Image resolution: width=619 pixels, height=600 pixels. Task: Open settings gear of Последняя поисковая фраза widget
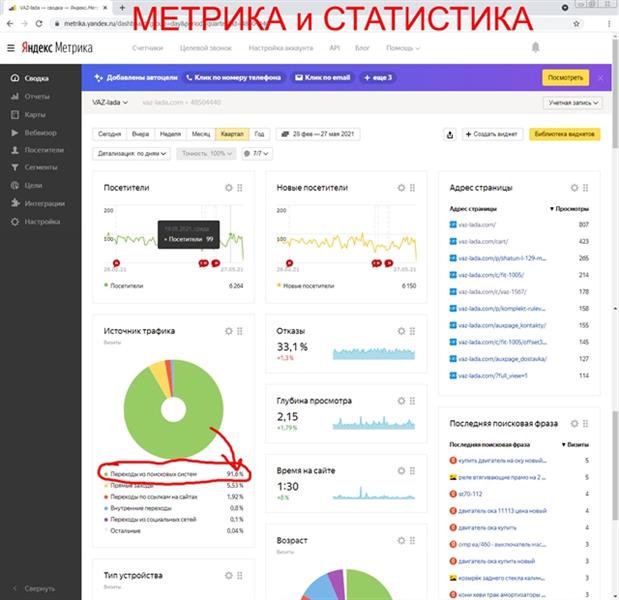coord(574,424)
